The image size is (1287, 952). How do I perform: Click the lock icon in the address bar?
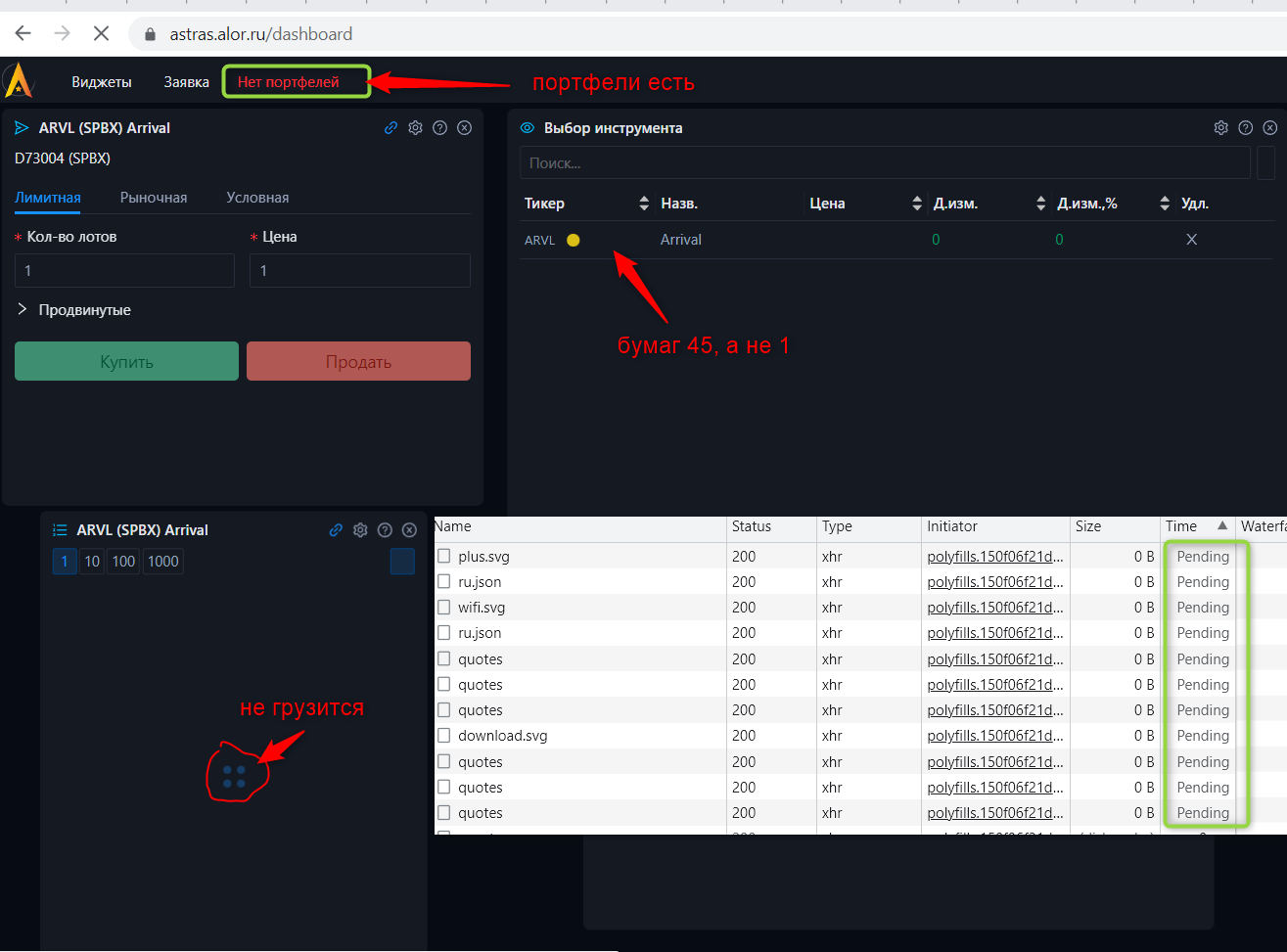coord(150,34)
